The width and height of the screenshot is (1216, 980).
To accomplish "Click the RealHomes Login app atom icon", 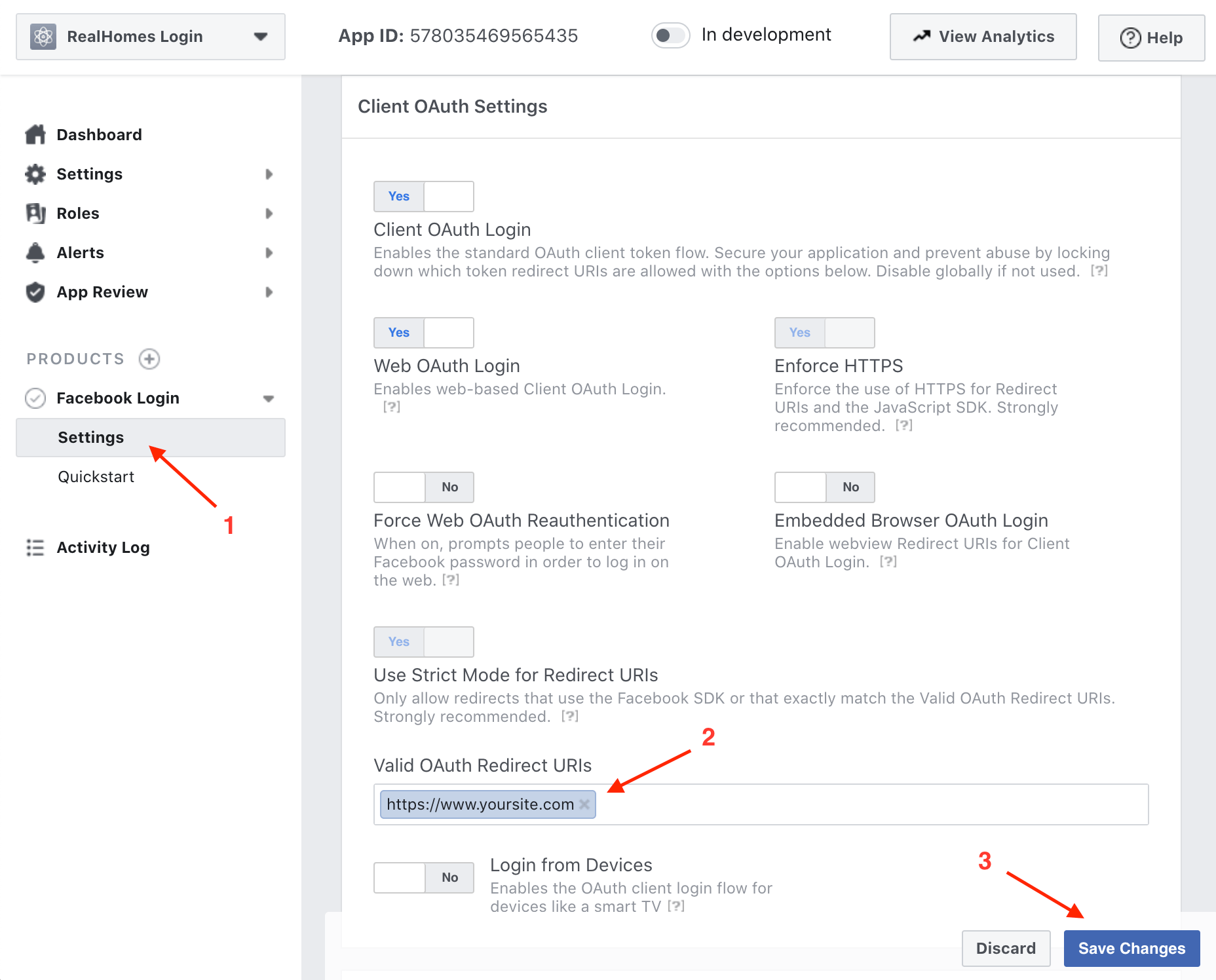I will pos(43,37).
